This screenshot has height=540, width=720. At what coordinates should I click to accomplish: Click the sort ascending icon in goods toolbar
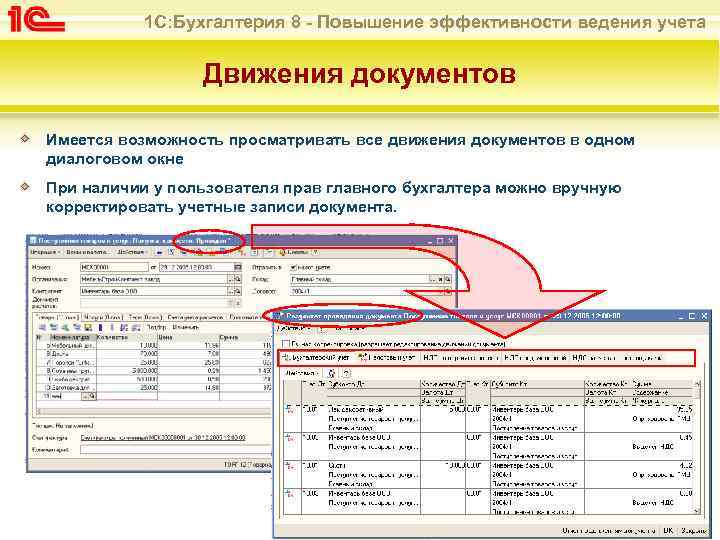click(124, 327)
